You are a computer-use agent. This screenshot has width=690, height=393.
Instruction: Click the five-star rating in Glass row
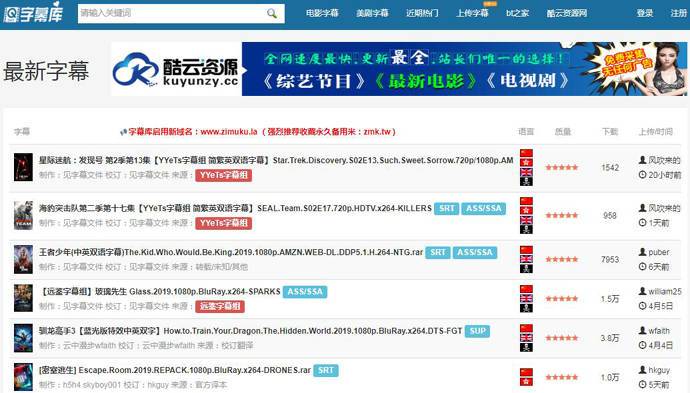click(x=562, y=298)
